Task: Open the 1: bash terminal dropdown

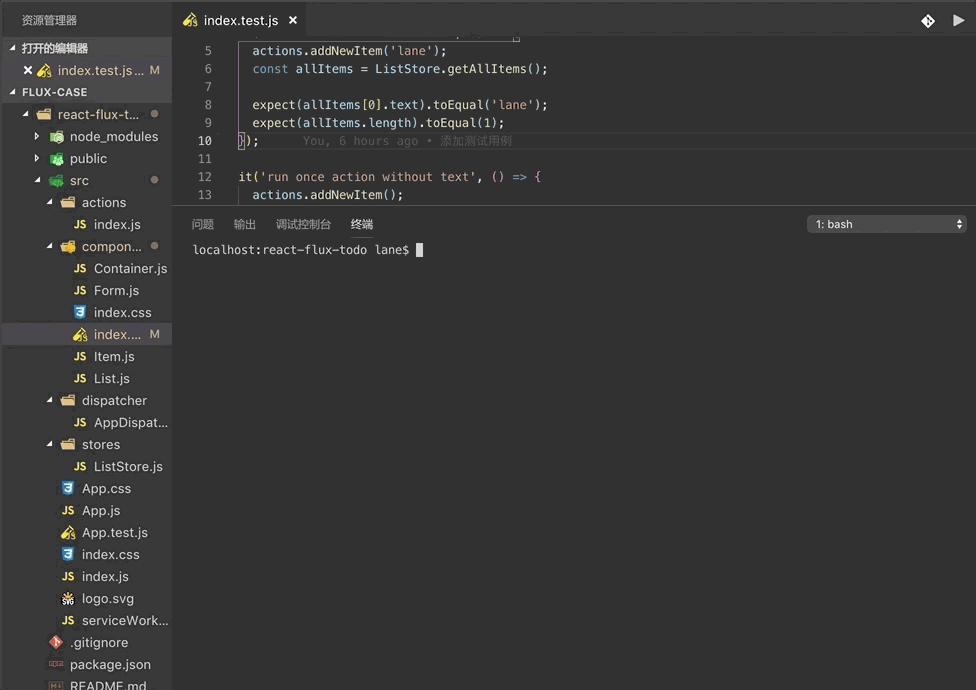Action: click(x=886, y=224)
